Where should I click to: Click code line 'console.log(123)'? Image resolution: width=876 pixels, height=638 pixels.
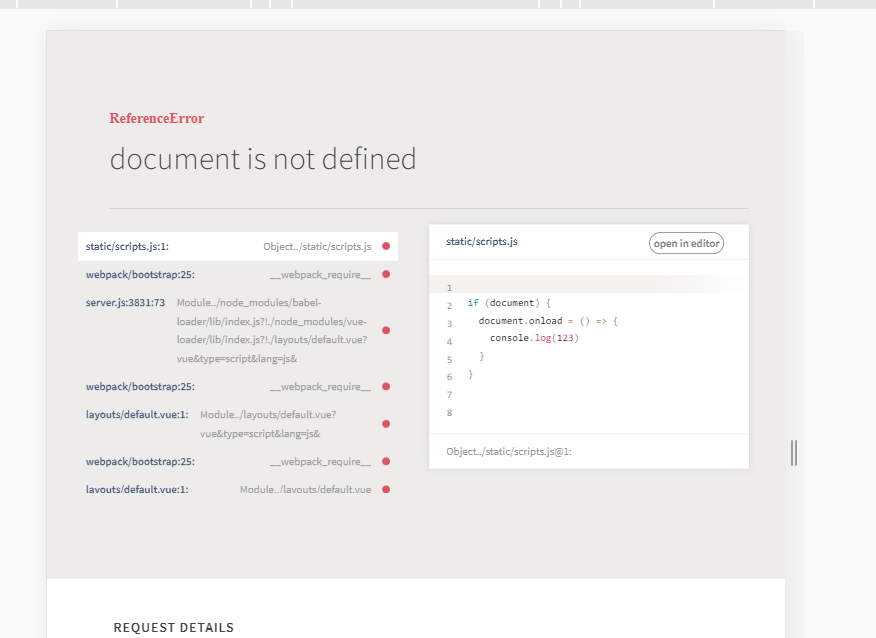[534, 338]
